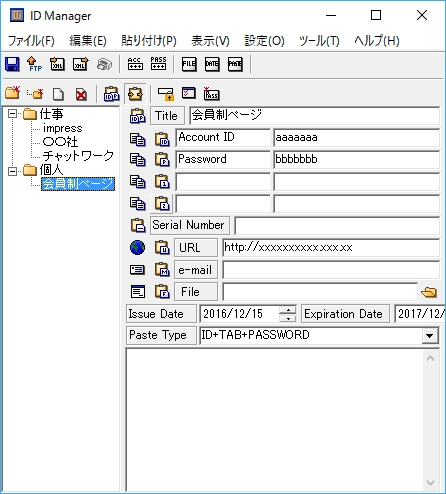
Task: Copy the Password value with the copy icon
Action: 137,160
